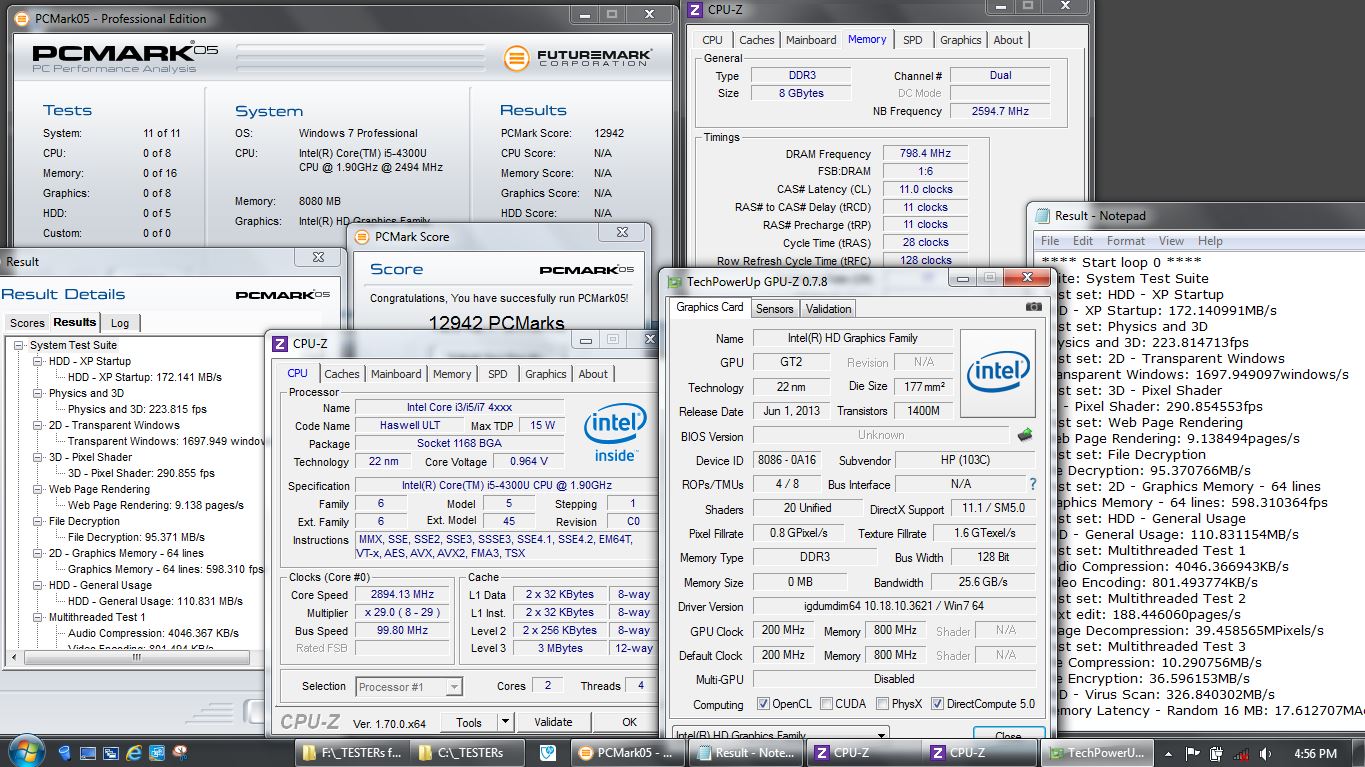The height and width of the screenshot is (767, 1365).
Task: Switch to F:\_TESTERs folder taskbar button
Action: tap(352, 753)
